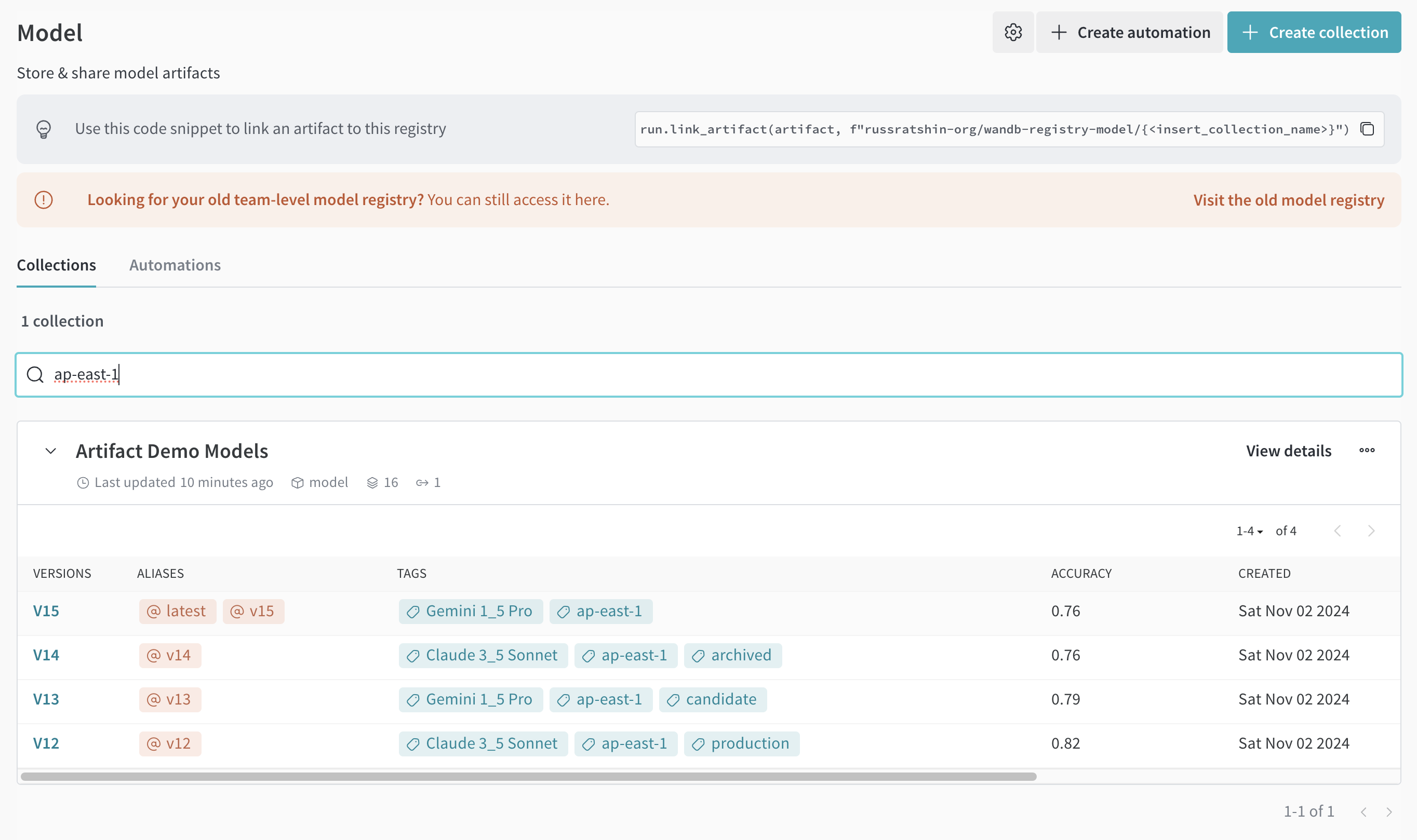Click Gemini 1_5 Pro tag on V15
This screenshot has height=840, width=1417.
(471, 612)
